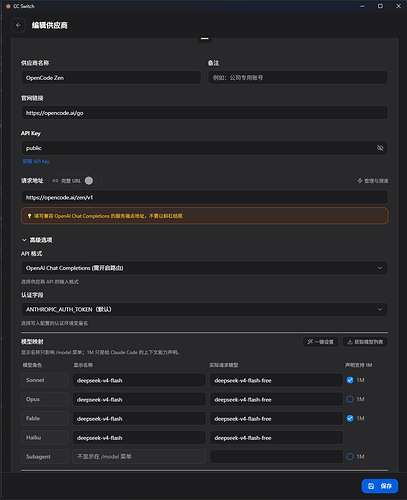
Task: Click the Haiku model role label
Action: click(45, 438)
